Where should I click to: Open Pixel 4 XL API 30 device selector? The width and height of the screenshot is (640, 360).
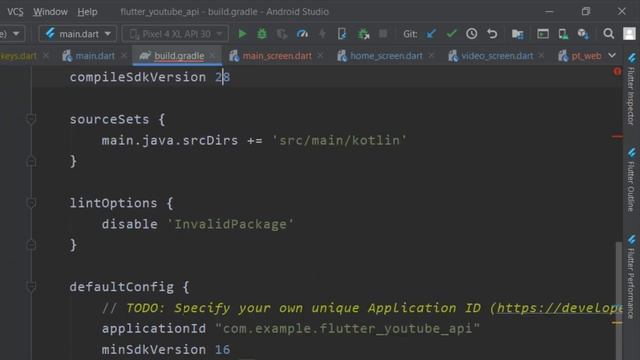(175, 34)
